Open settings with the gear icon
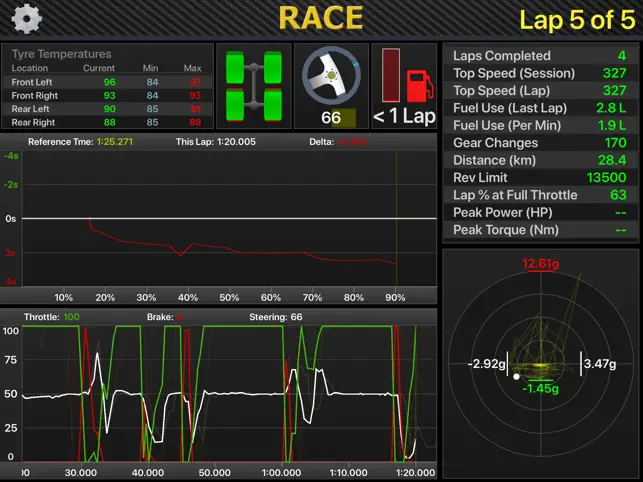This screenshot has height=482, width=643. click(x=27, y=18)
